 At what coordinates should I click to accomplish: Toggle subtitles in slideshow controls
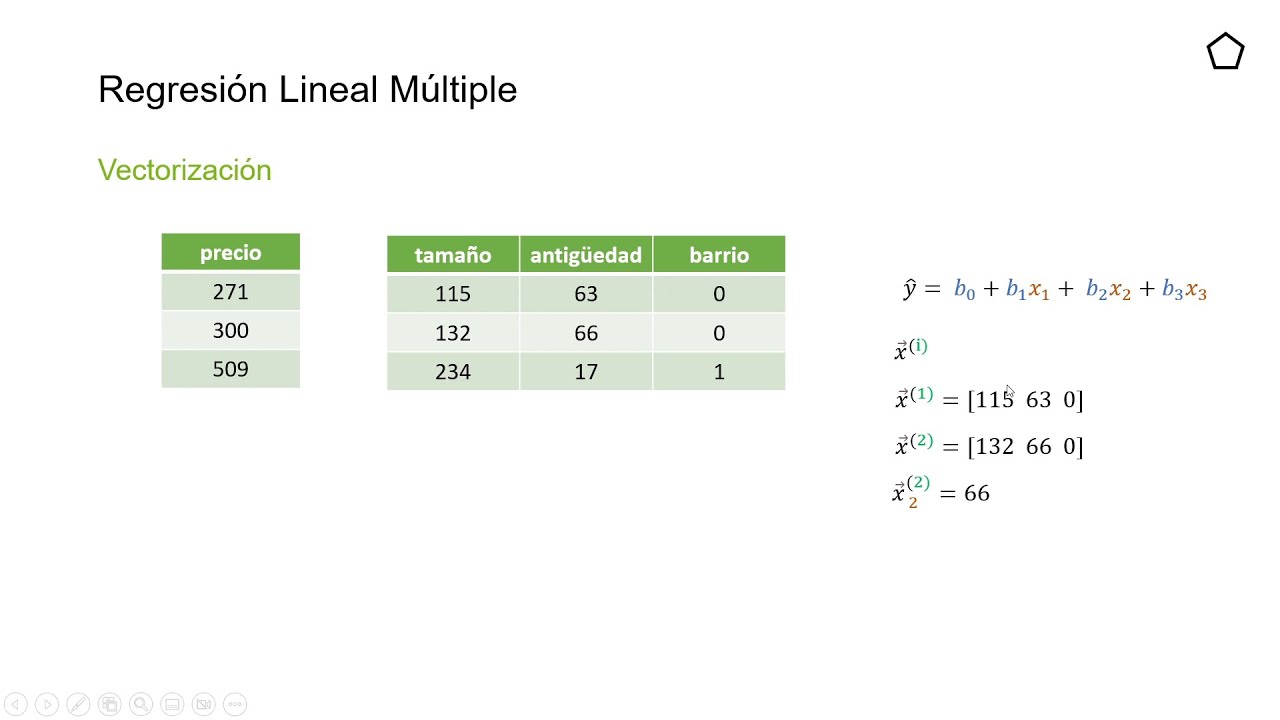click(x=172, y=704)
